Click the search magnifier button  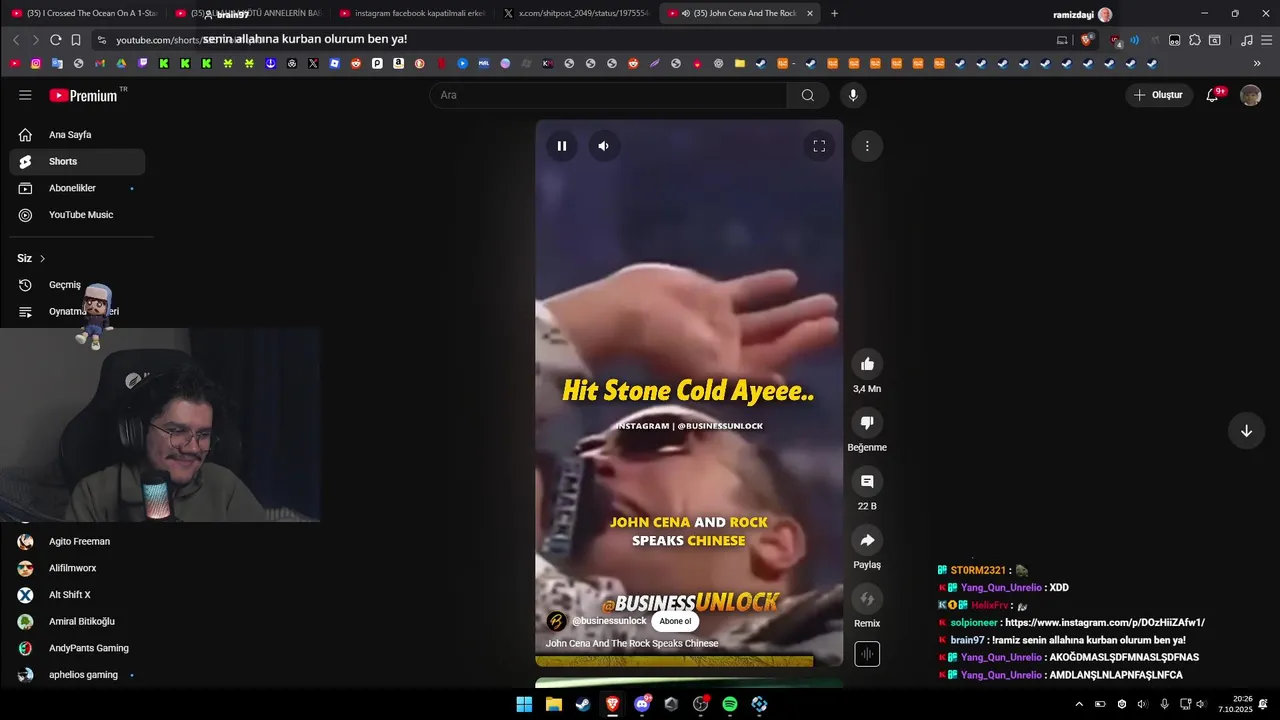[x=807, y=95]
